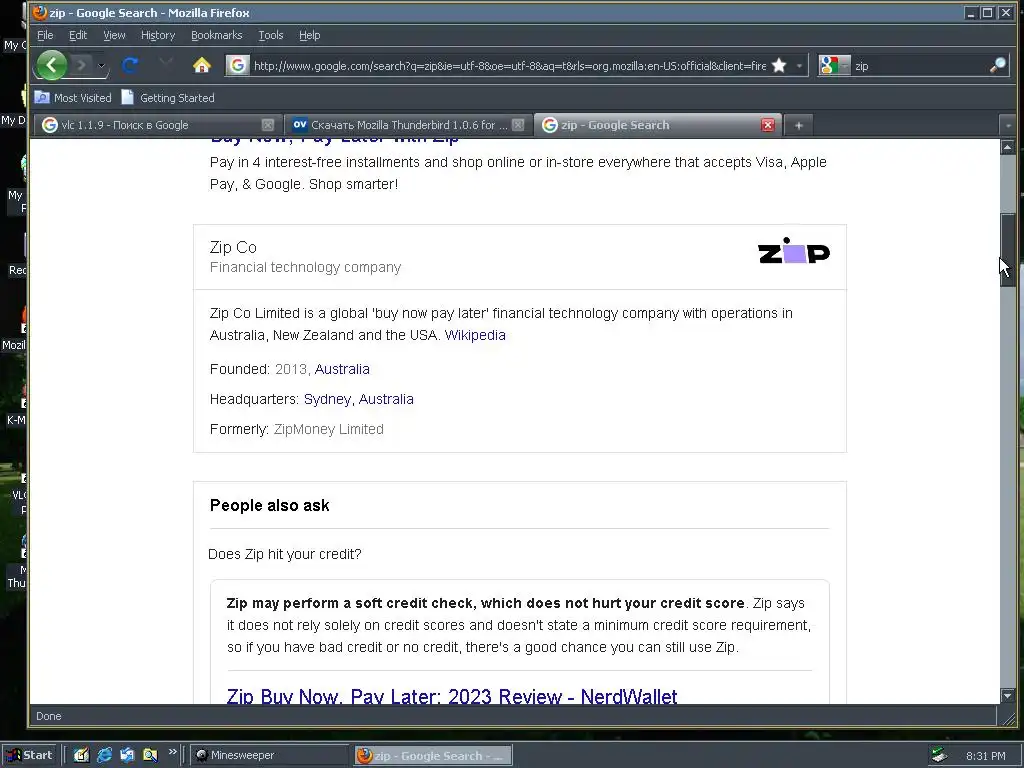Screen dimensions: 1024x768
Task: Click the magnifier icon in the search box
Action: pos(997,65)
